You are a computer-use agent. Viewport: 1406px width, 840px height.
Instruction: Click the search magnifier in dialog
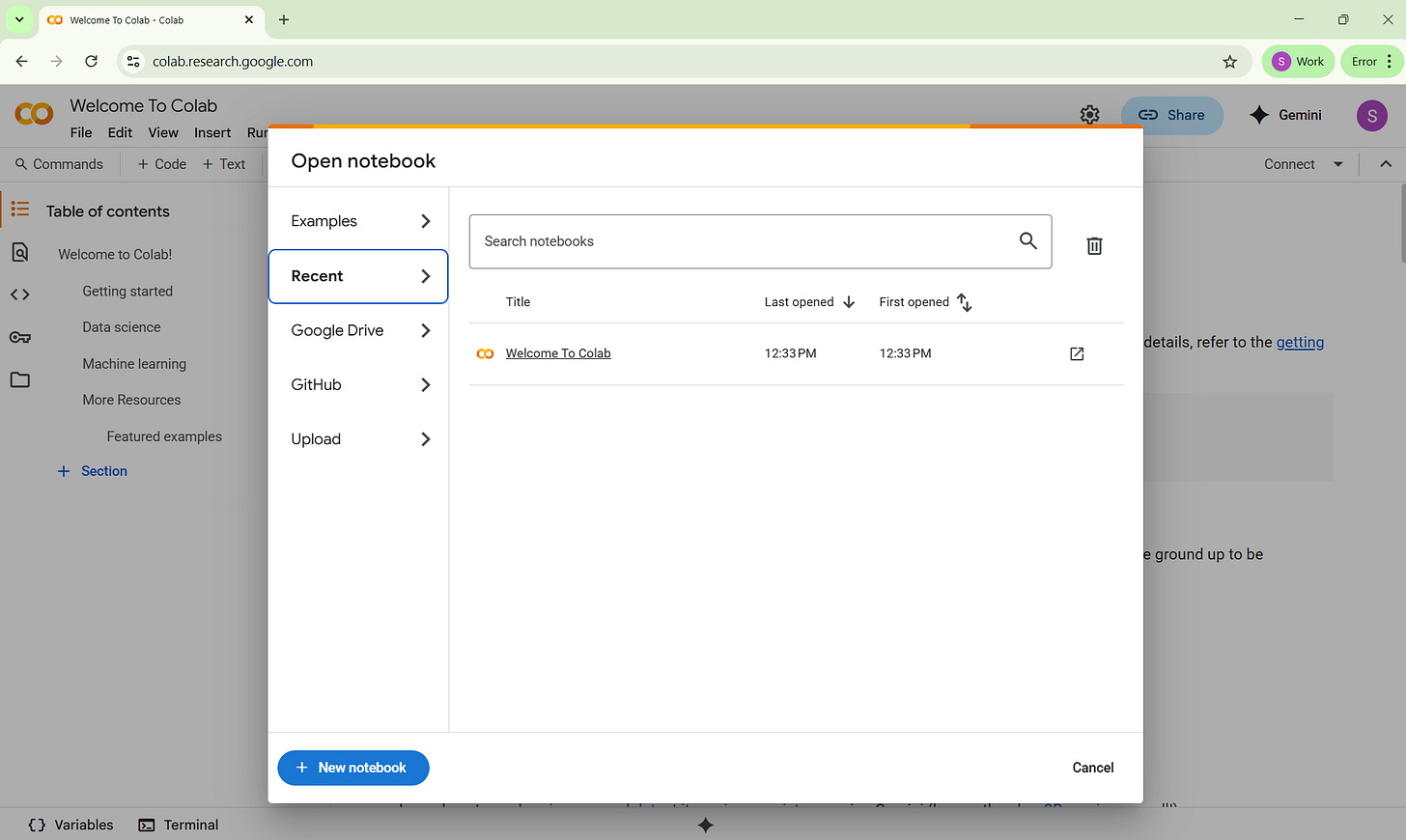1028,240
